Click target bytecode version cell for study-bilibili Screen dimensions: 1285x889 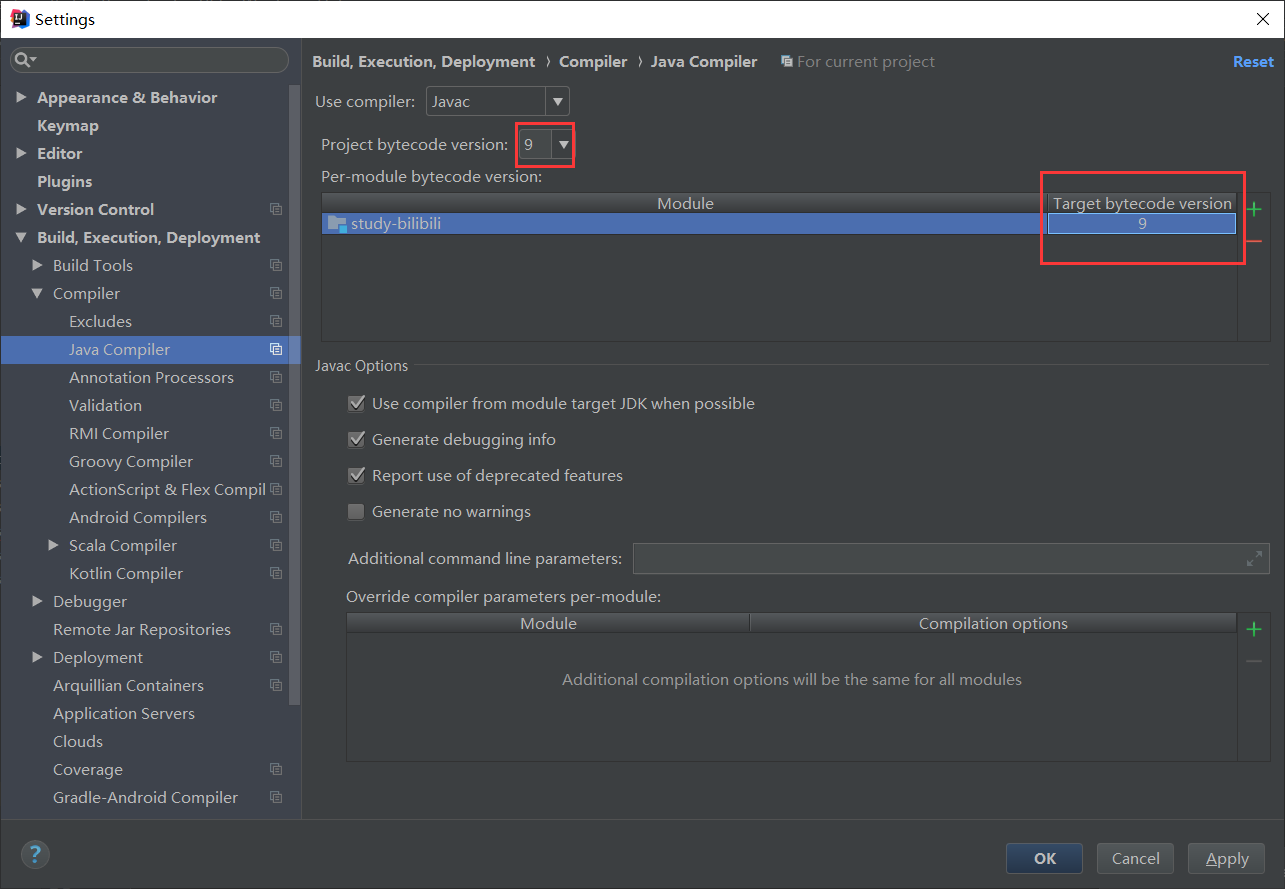1142,224
